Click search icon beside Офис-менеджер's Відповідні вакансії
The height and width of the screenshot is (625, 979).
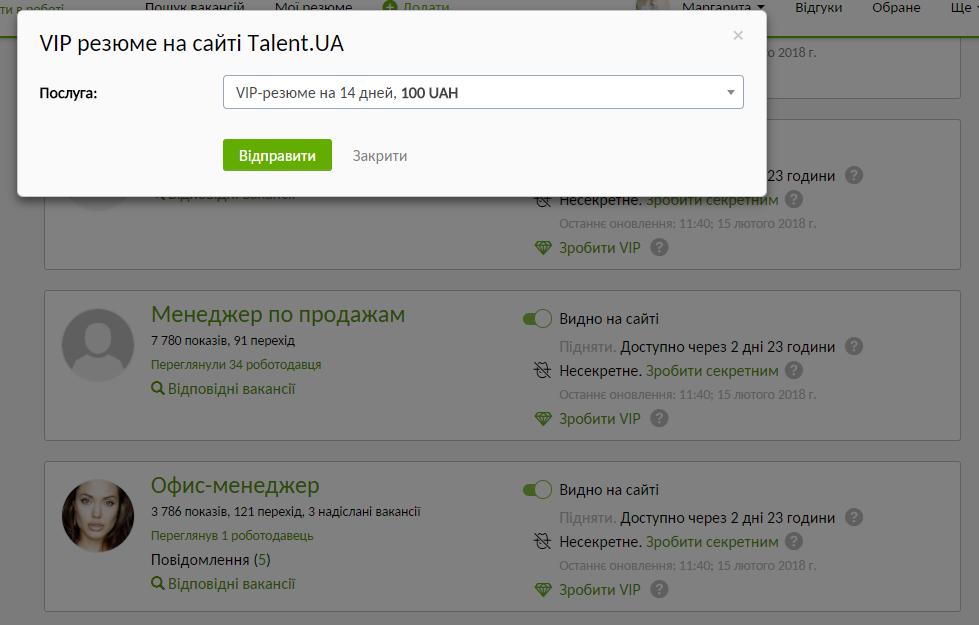[157, 583]
